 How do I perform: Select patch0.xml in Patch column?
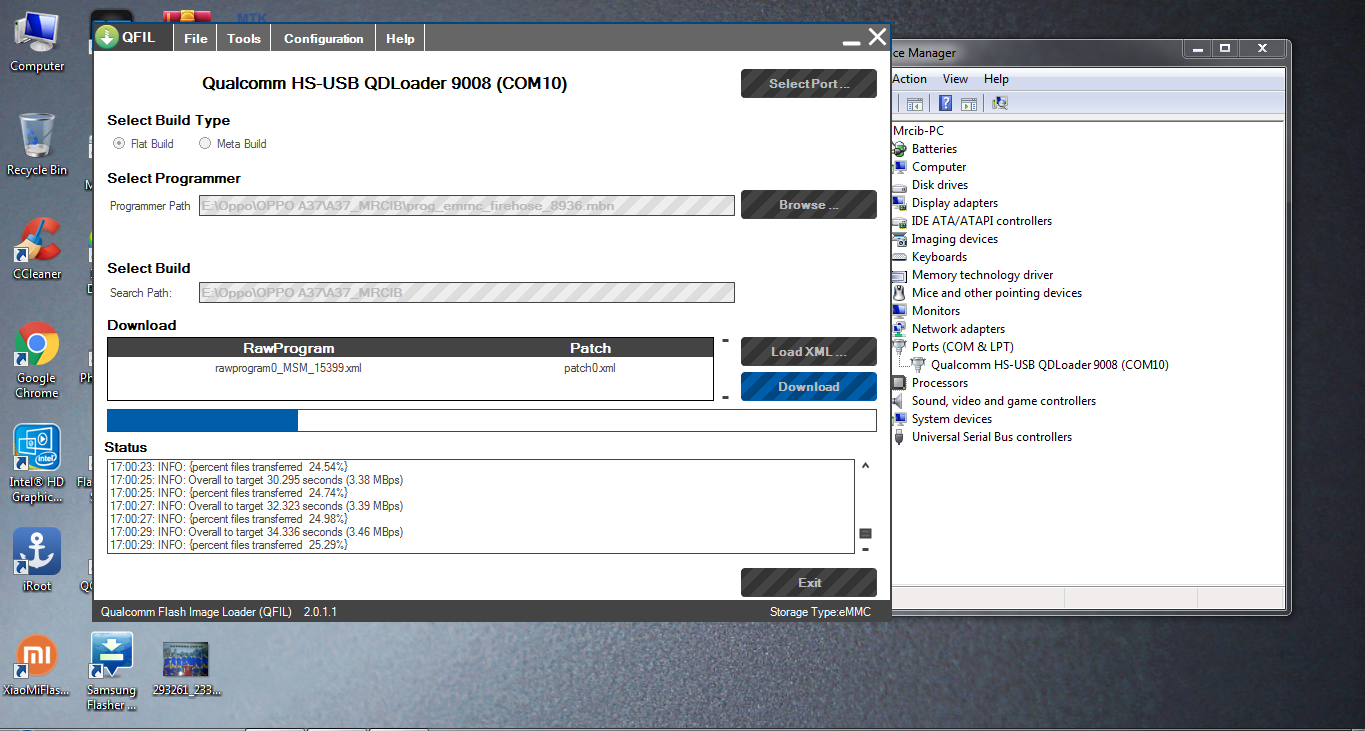pyautogui.click(x=590, y=367)
